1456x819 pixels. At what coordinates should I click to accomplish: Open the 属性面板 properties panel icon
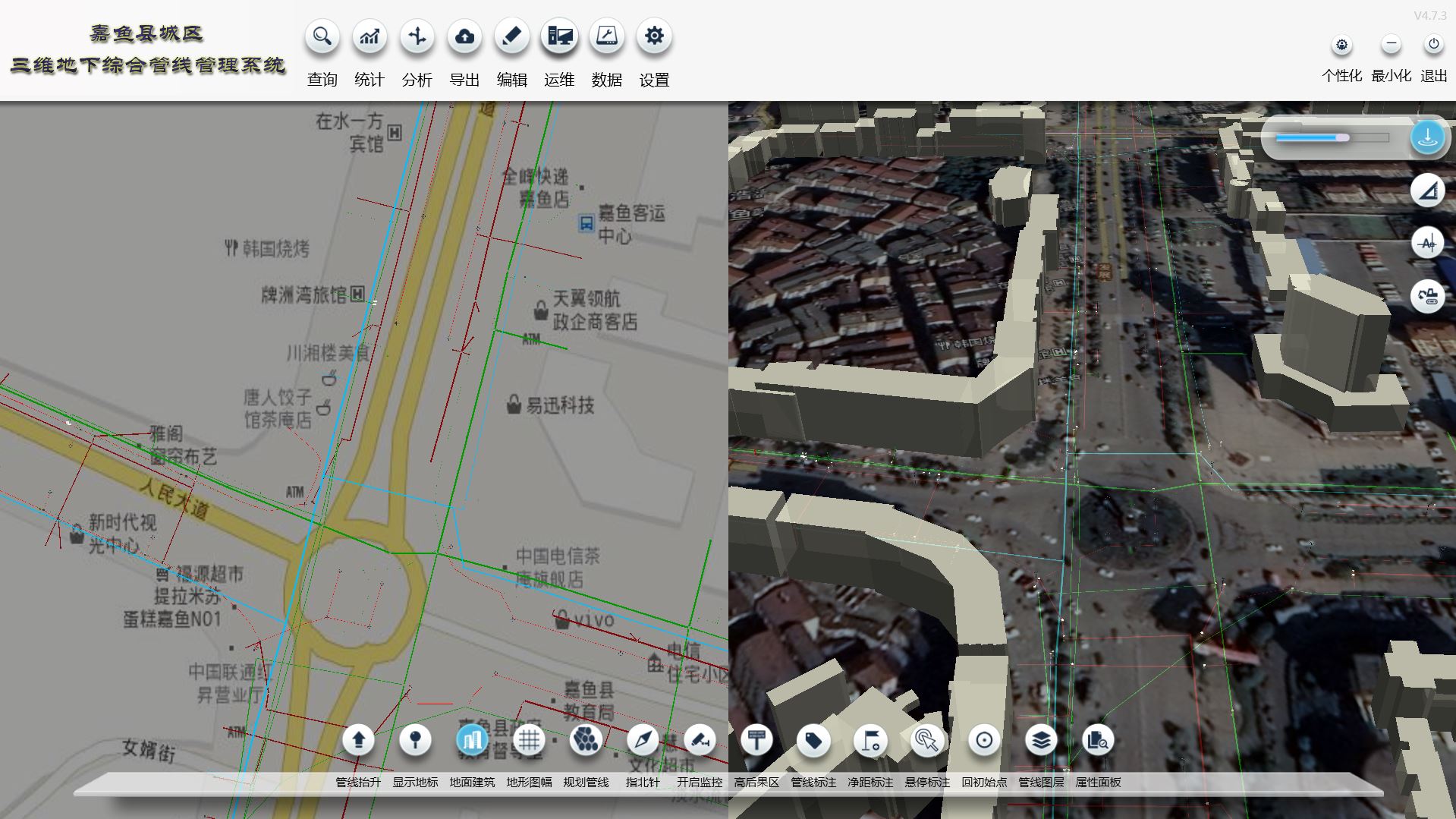1098,740
